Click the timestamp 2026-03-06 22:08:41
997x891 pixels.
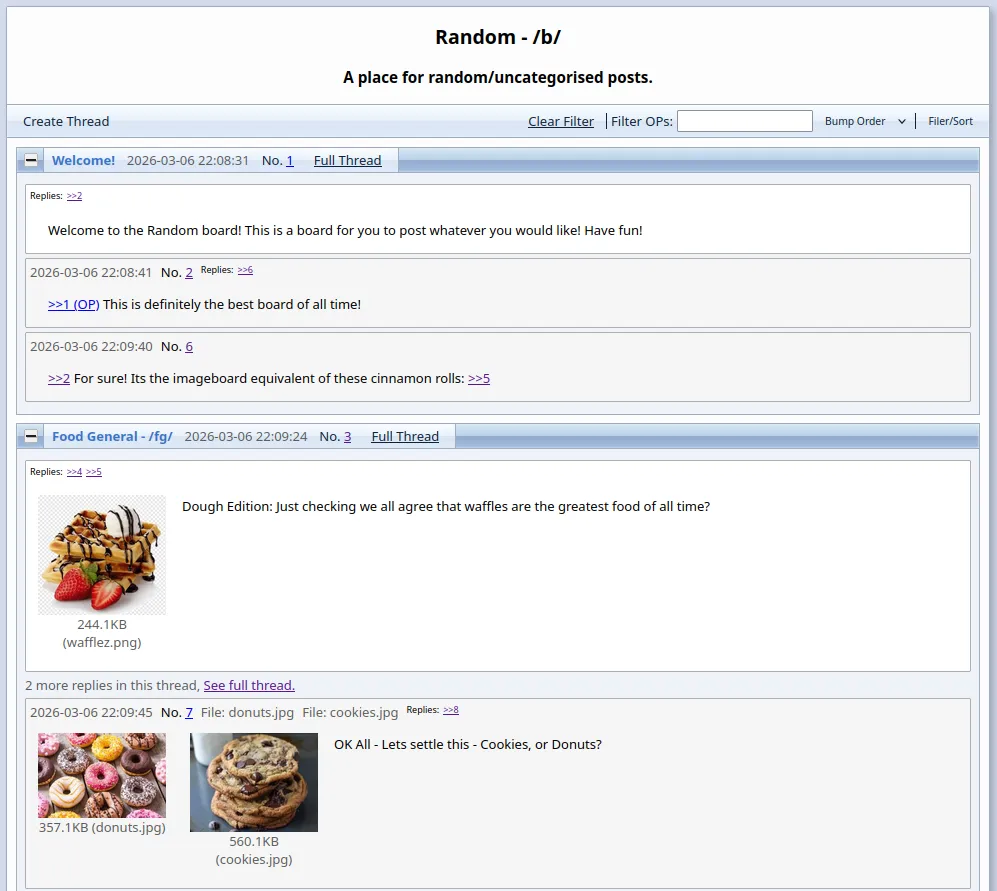pyautogui.click(x=91, y=273)
